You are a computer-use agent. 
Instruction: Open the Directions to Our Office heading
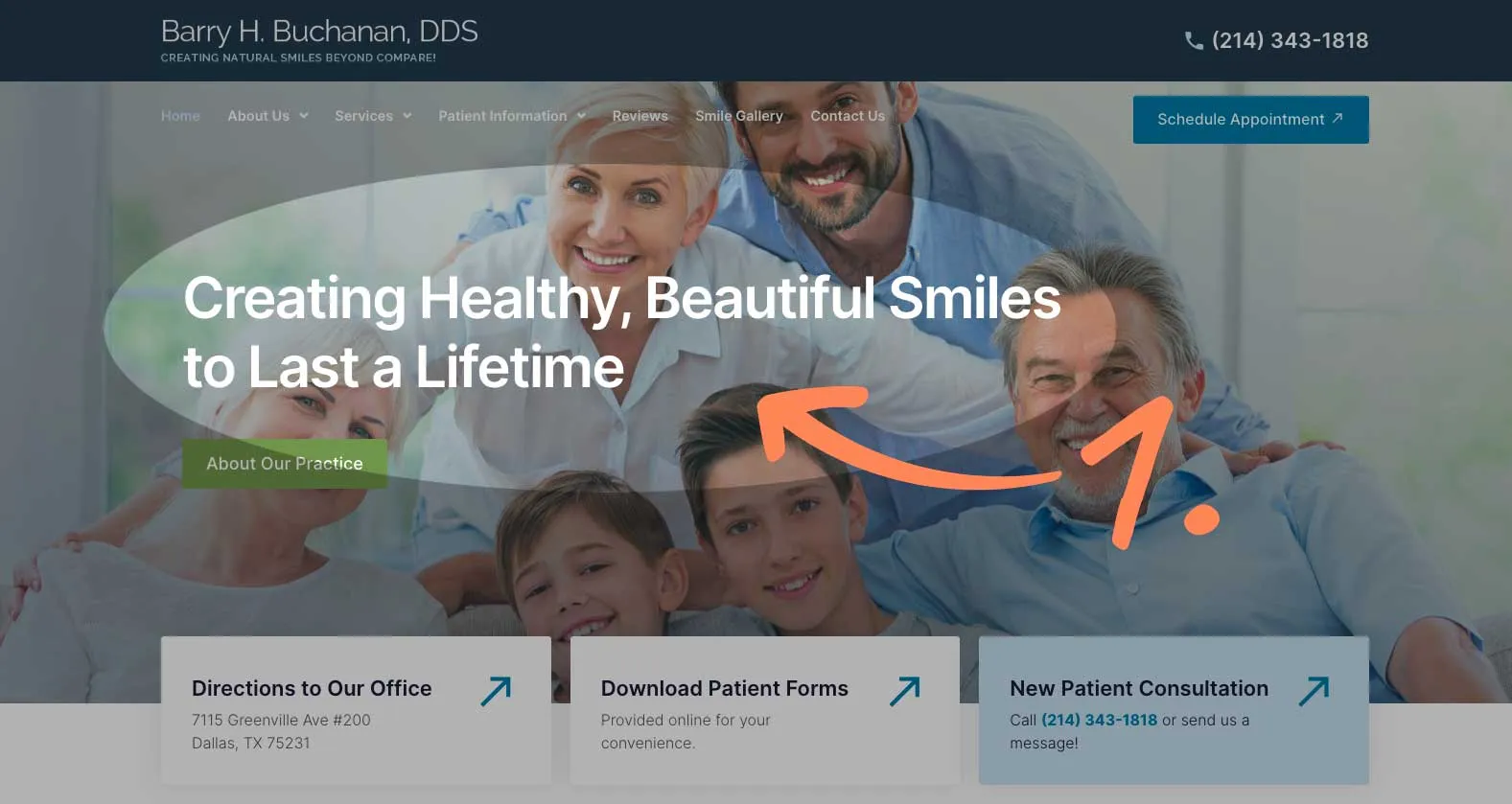tap(312, 688)
